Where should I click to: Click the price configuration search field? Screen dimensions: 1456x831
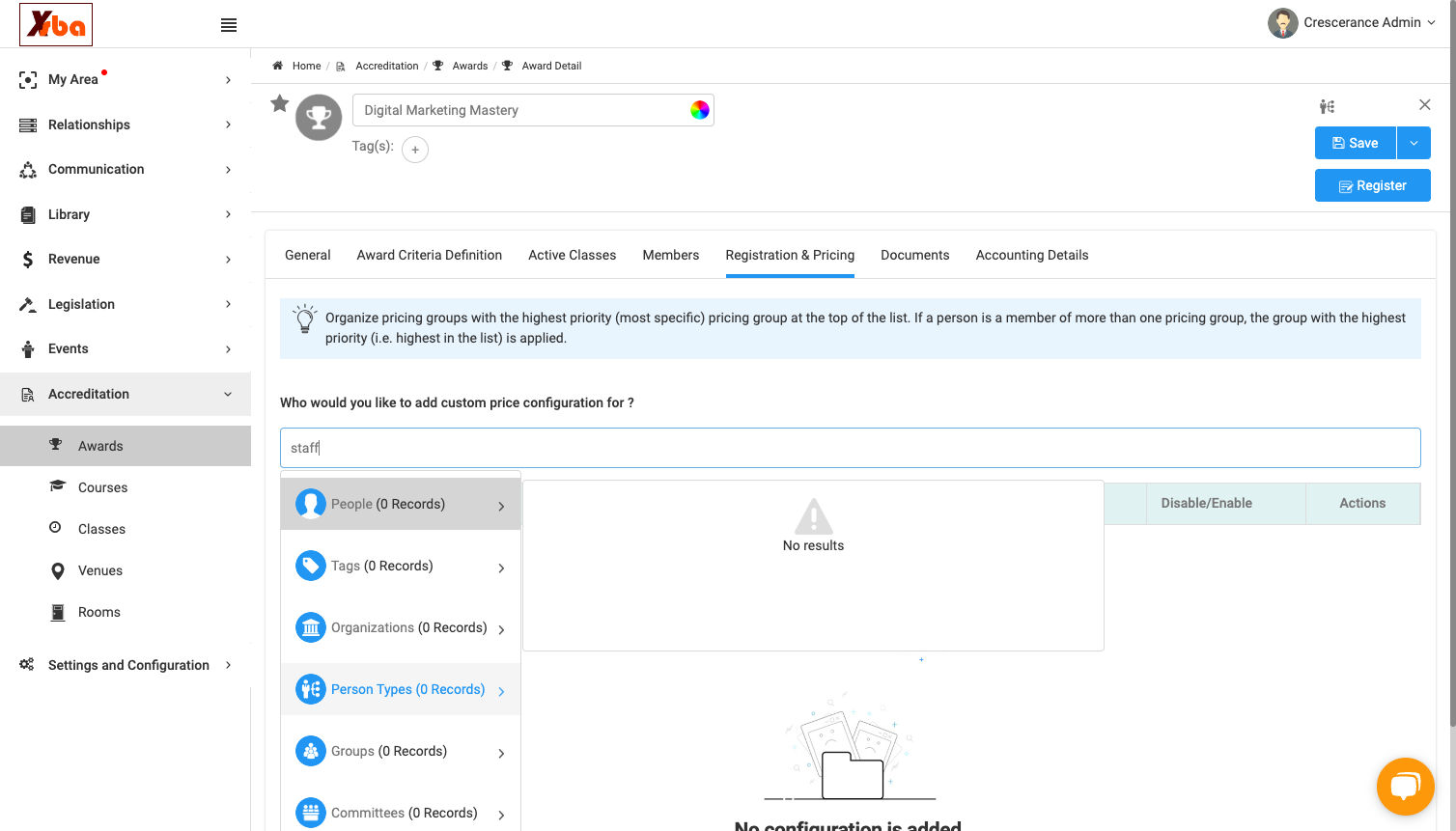pos(851,448)
